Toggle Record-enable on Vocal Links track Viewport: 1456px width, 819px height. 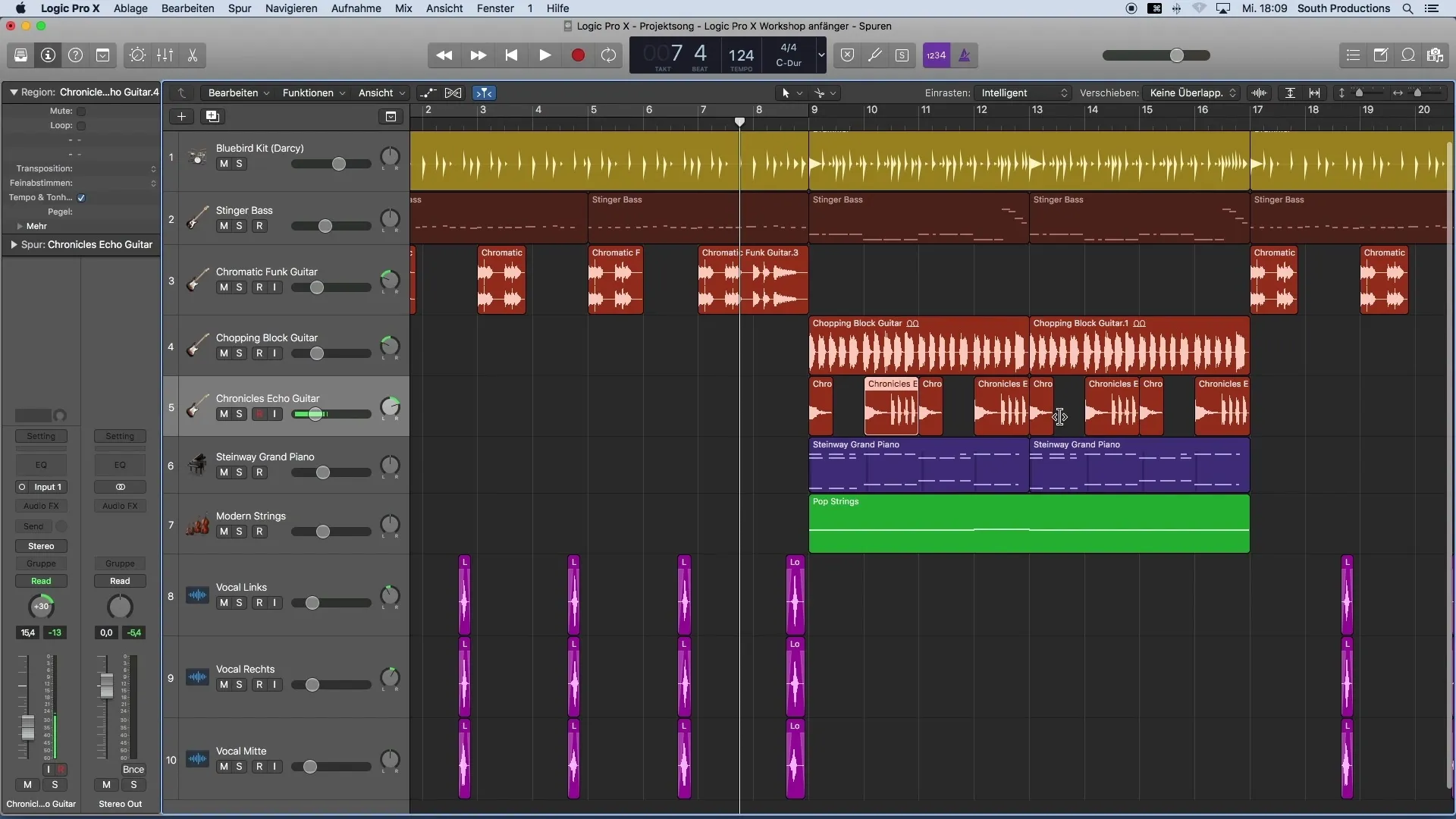(259, 602)
